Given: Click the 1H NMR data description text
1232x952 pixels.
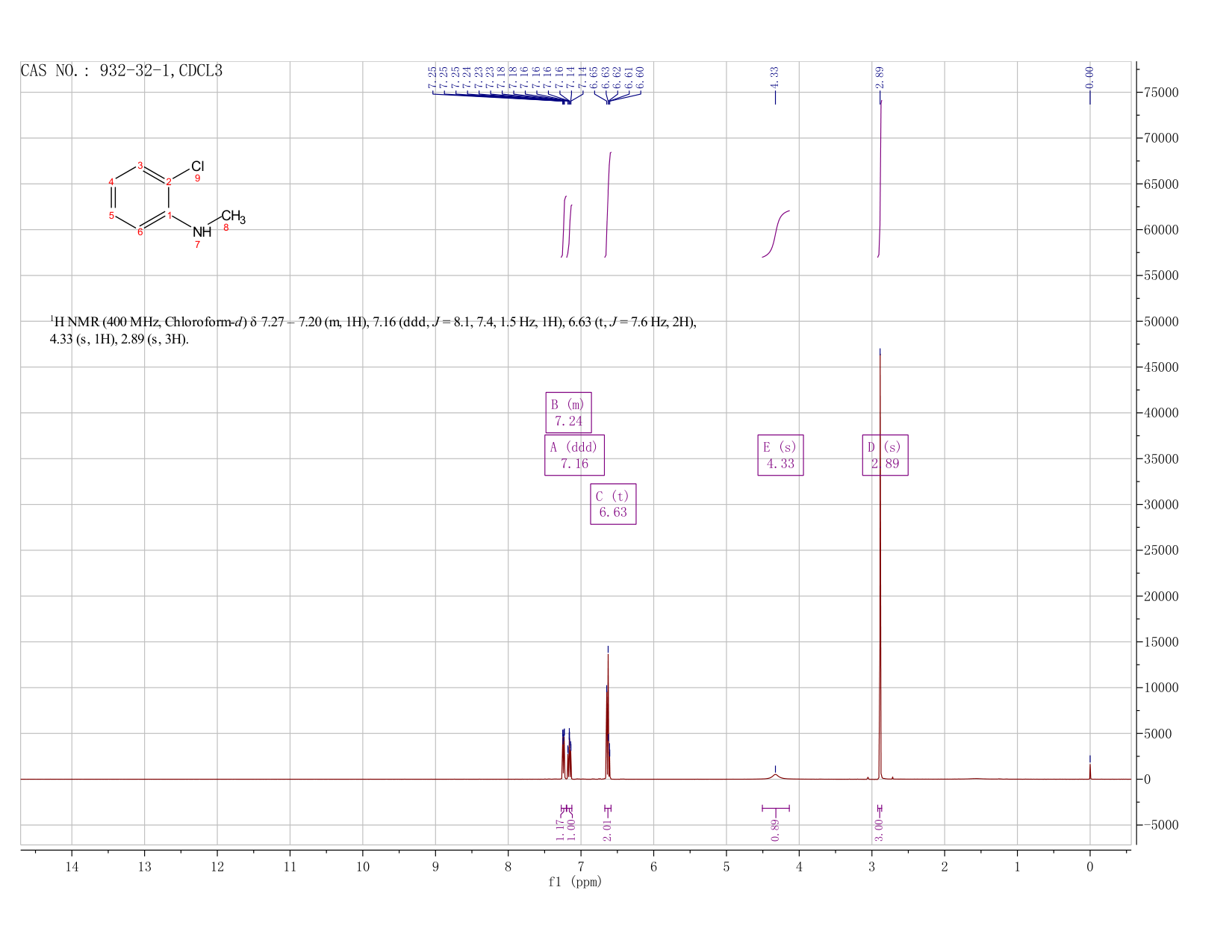Looking at the screenshot, I should (373, 331).
